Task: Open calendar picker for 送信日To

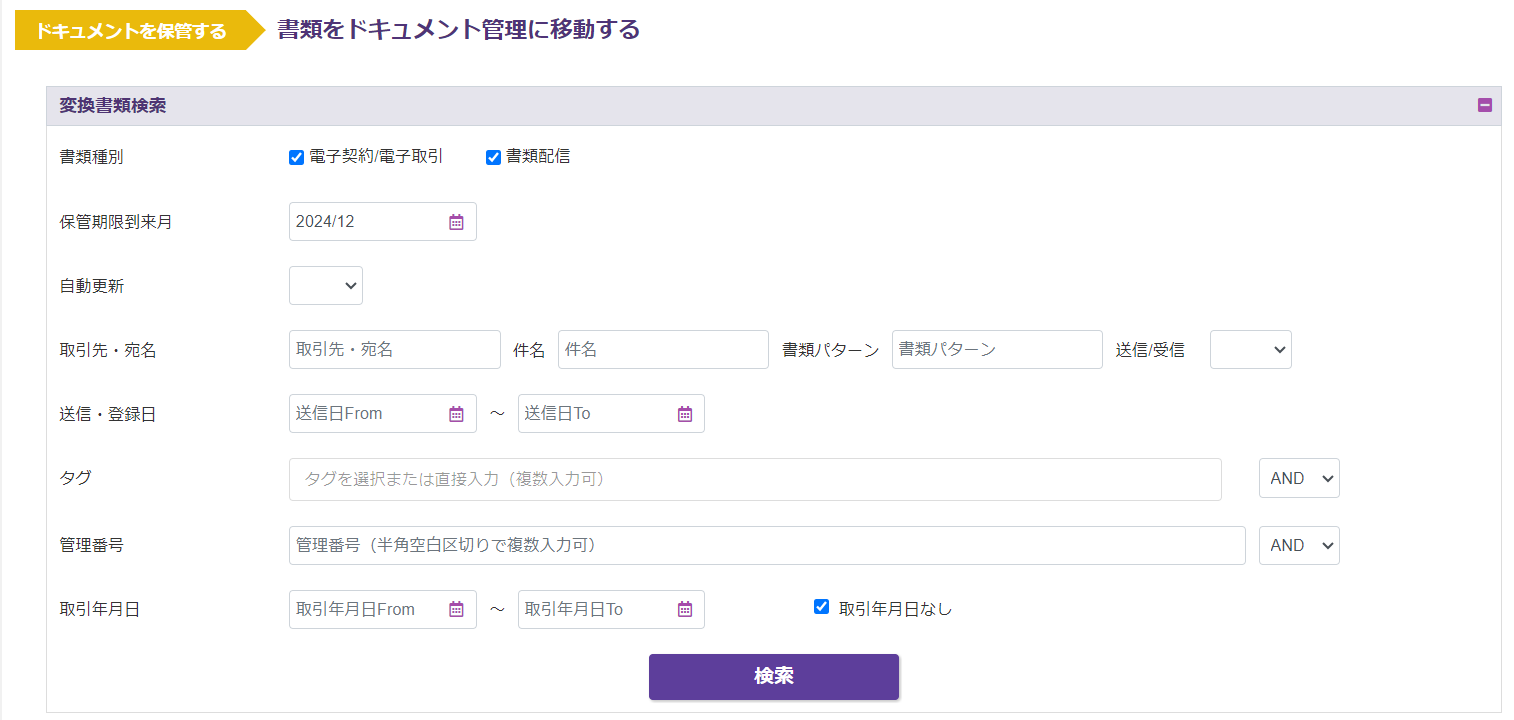Action: coord(685,414)
